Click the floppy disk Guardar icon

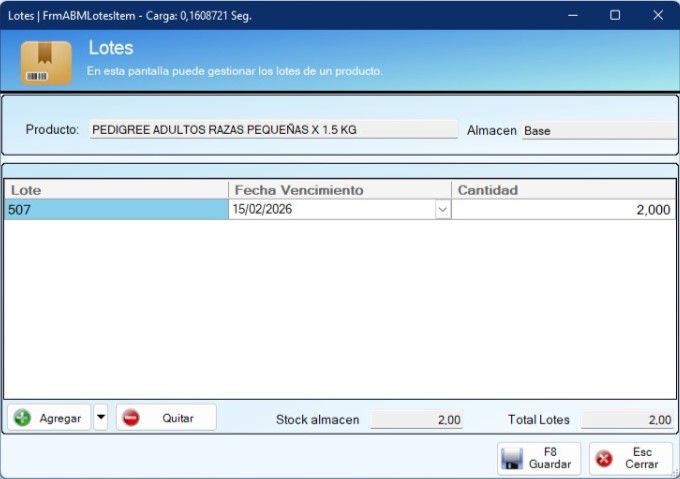pyautogui.click(x=512, y=459)
